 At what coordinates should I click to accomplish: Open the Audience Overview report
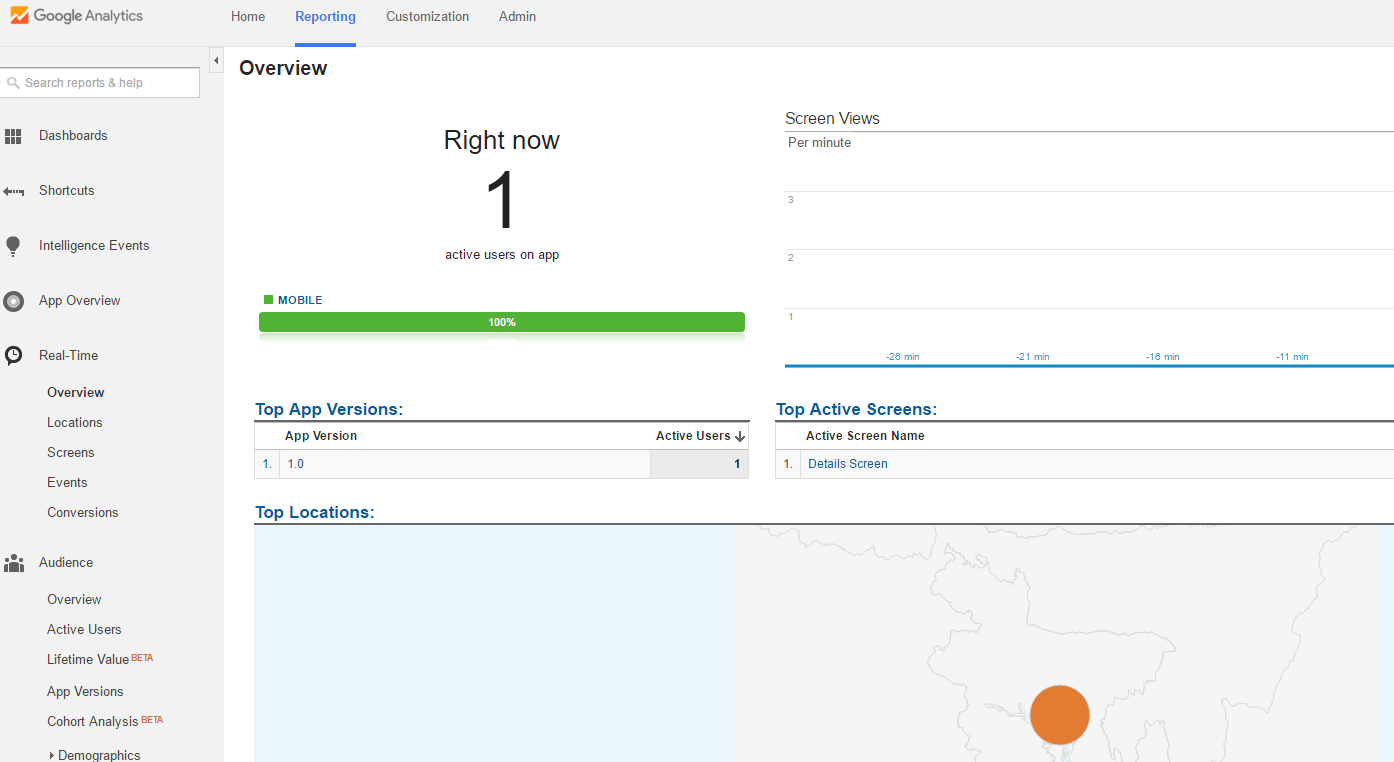pos(74,600)
